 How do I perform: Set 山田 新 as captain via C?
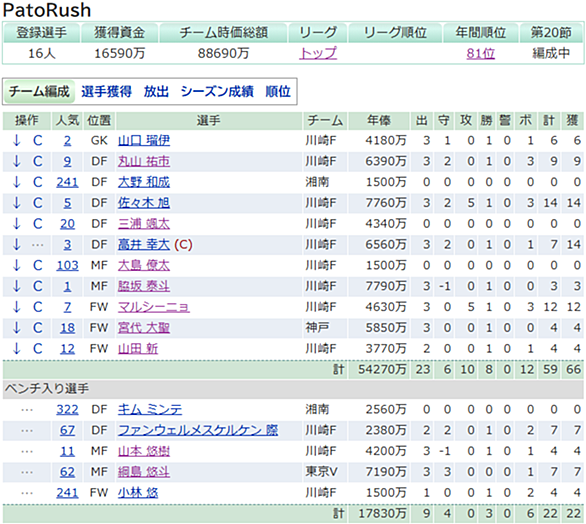click(x=38, y=349)
